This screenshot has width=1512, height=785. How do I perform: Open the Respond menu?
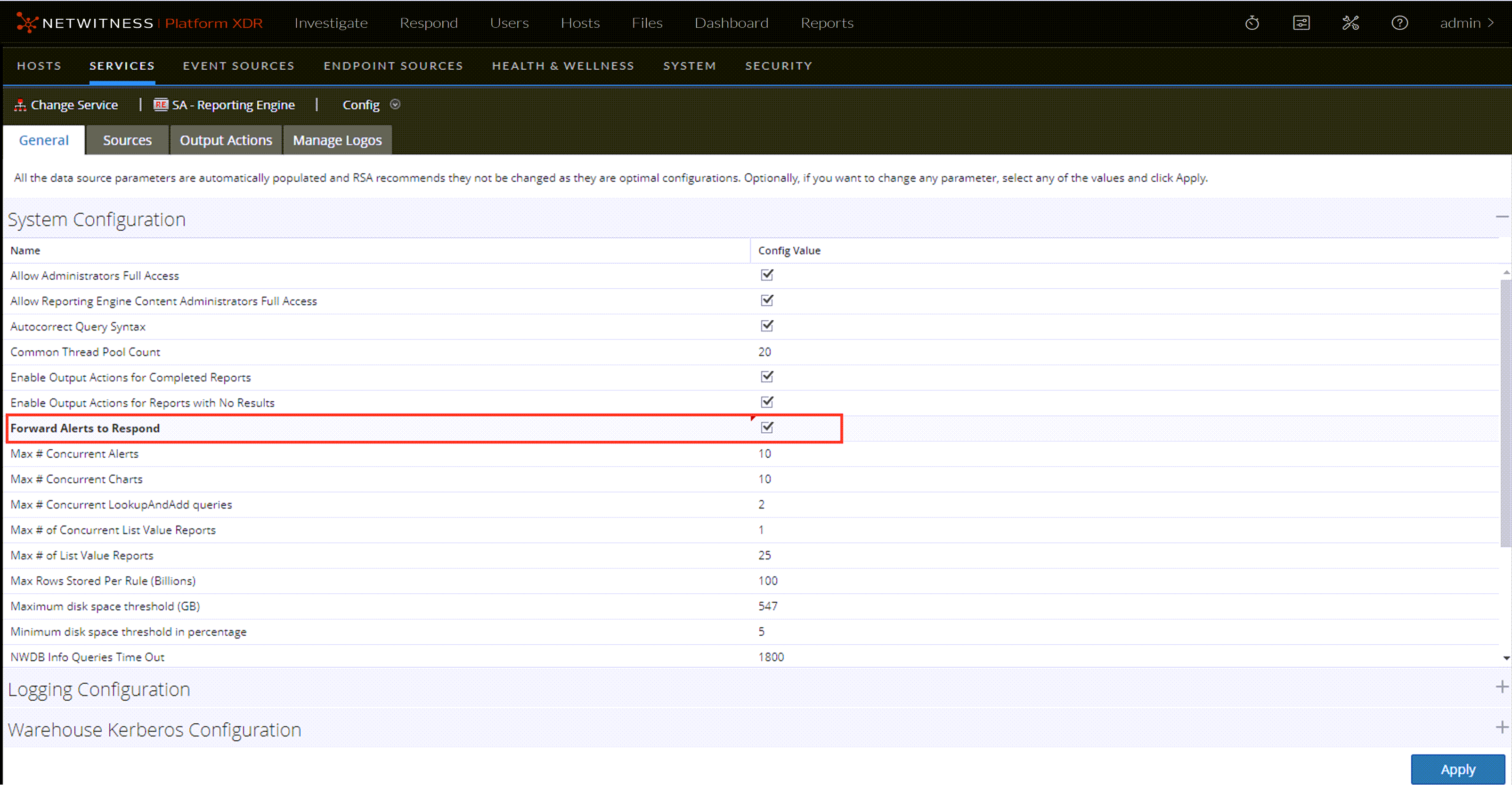tap(429, 23)
